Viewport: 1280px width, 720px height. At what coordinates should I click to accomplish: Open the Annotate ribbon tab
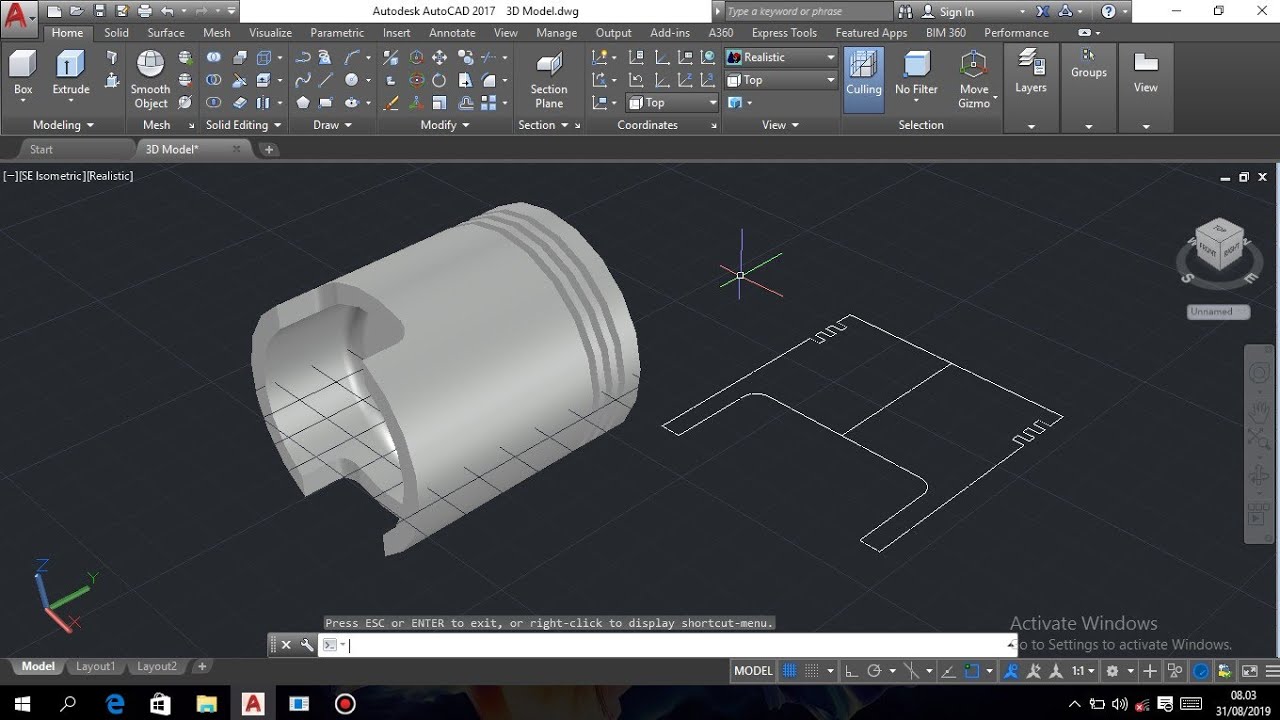[453, 33]
